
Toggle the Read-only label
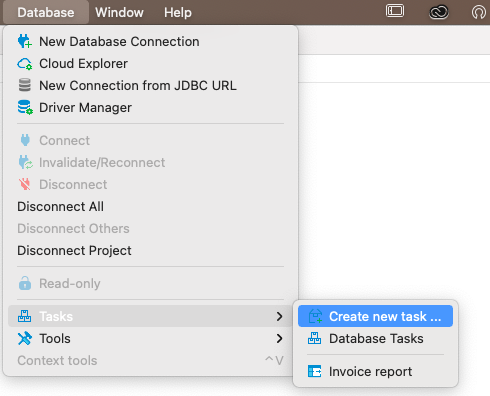point(70,283)
